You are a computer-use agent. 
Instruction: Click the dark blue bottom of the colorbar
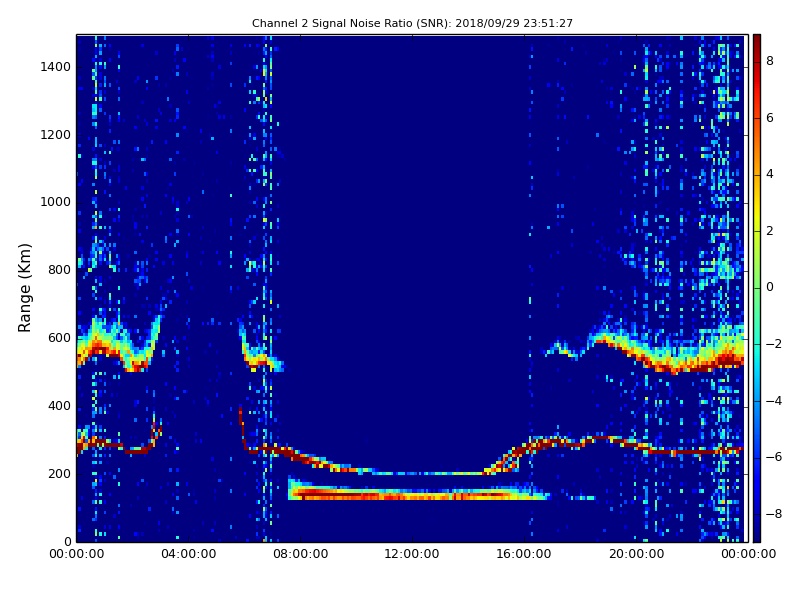click(757, 531)
